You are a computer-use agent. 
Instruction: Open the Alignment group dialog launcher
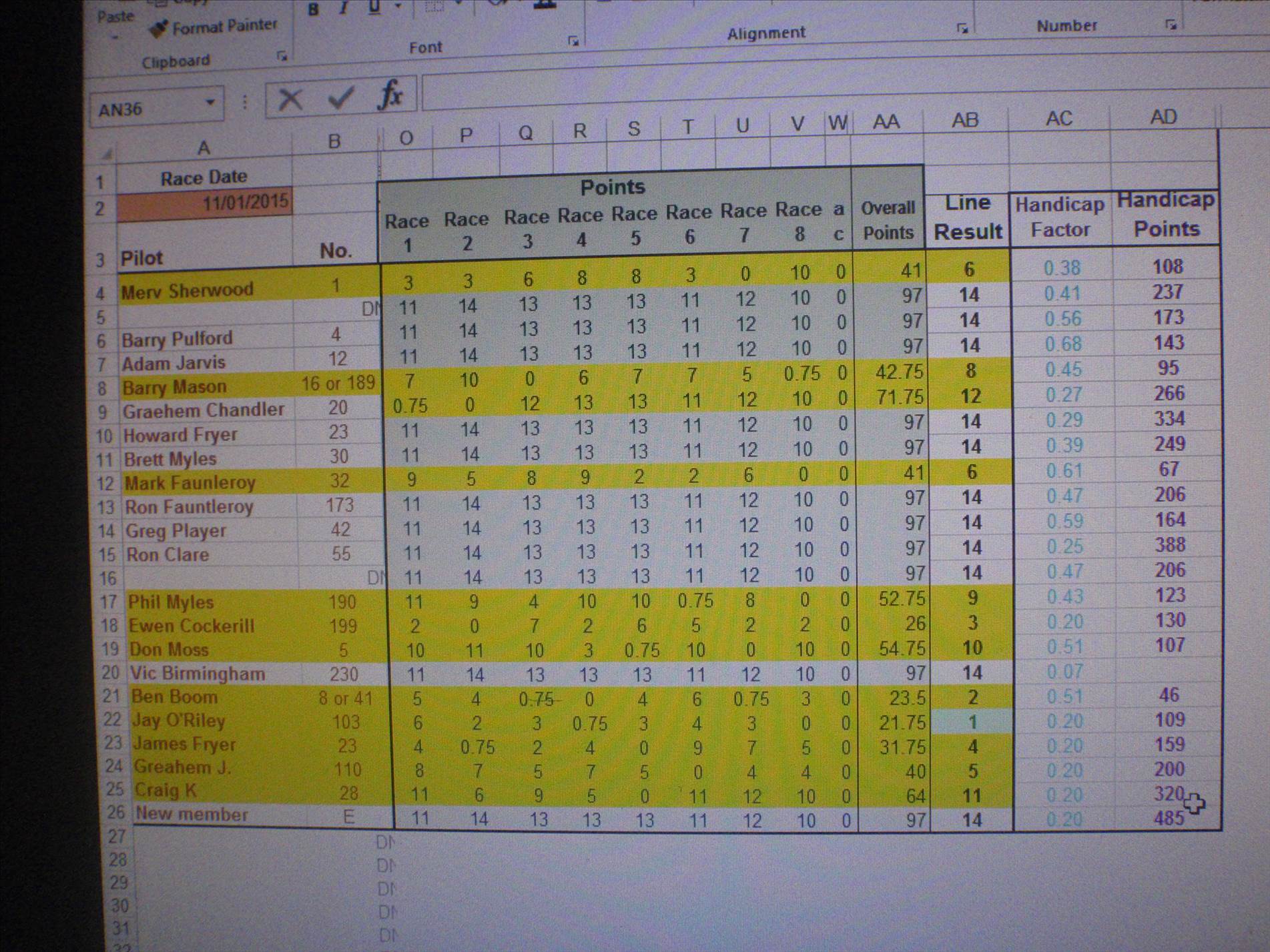tap(962, 28)
